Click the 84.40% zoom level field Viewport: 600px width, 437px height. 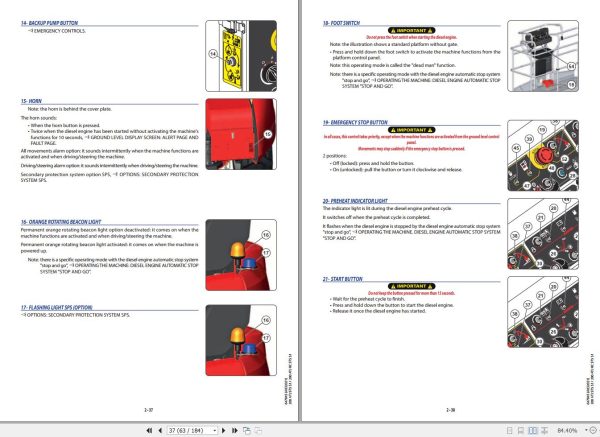[567, 430]
